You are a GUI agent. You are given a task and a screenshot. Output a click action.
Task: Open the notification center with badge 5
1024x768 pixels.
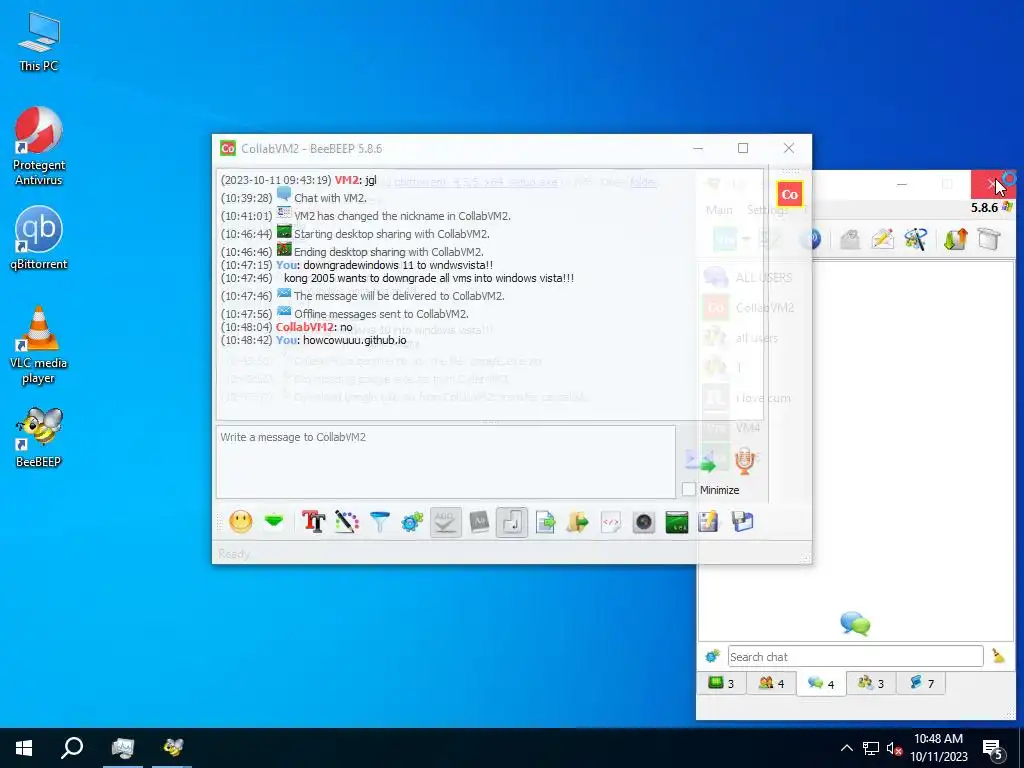(x=993, y=749)
